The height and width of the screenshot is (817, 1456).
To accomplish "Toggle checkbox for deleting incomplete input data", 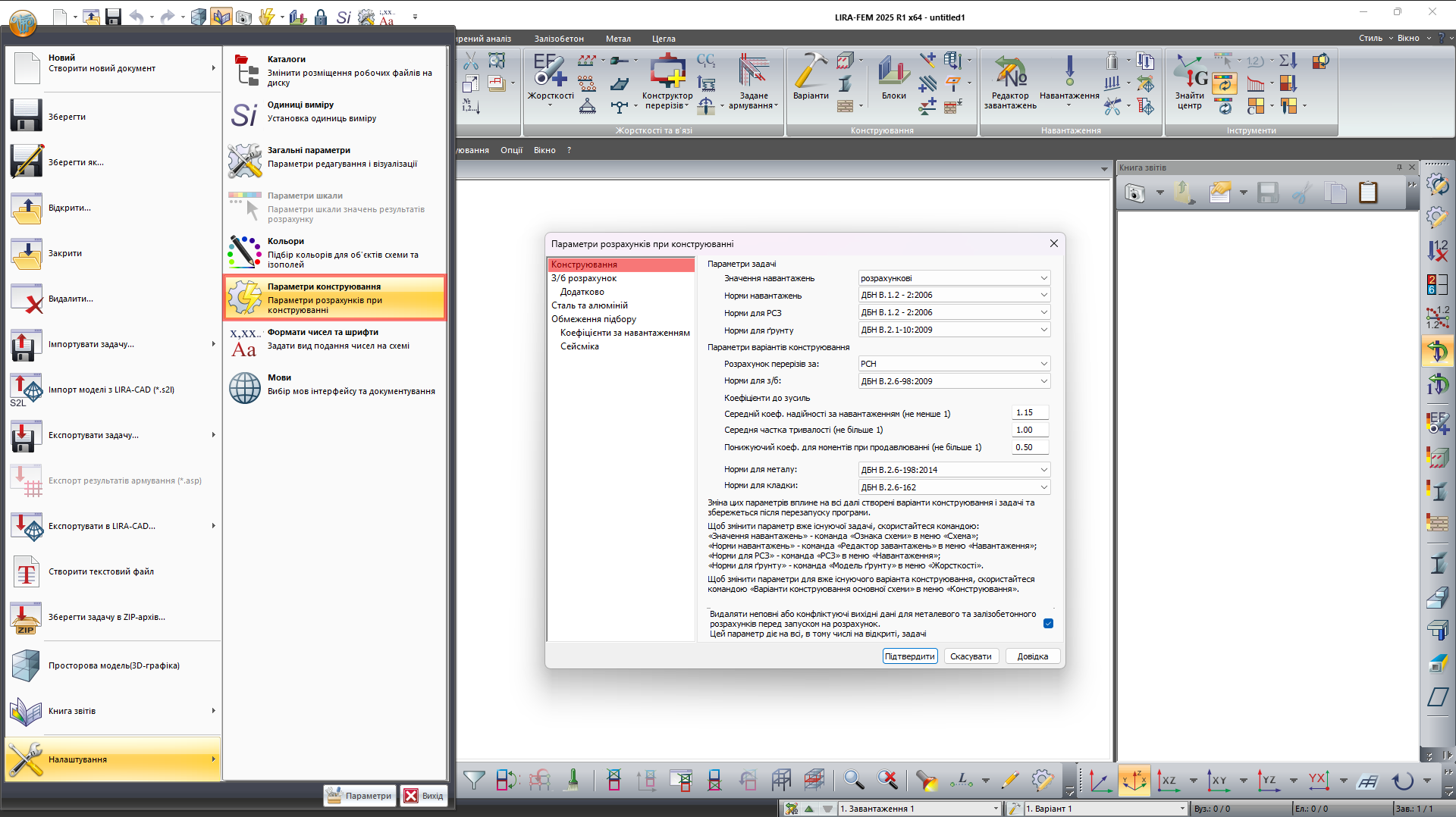I will click(x=1048, y=624).
